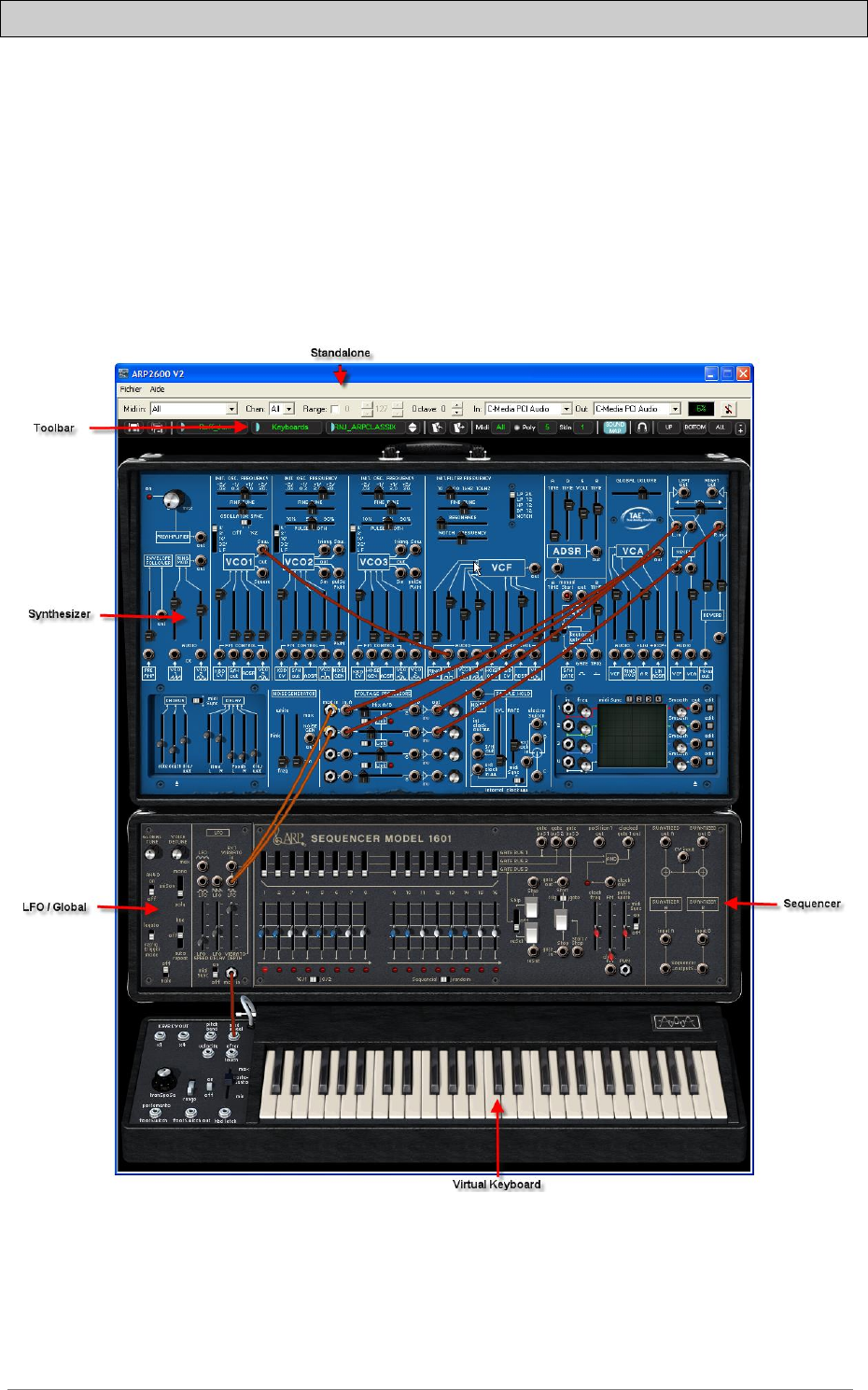The image size is (868, 1390).
Task: Click the Sound Map button
Action: [614, 428]
